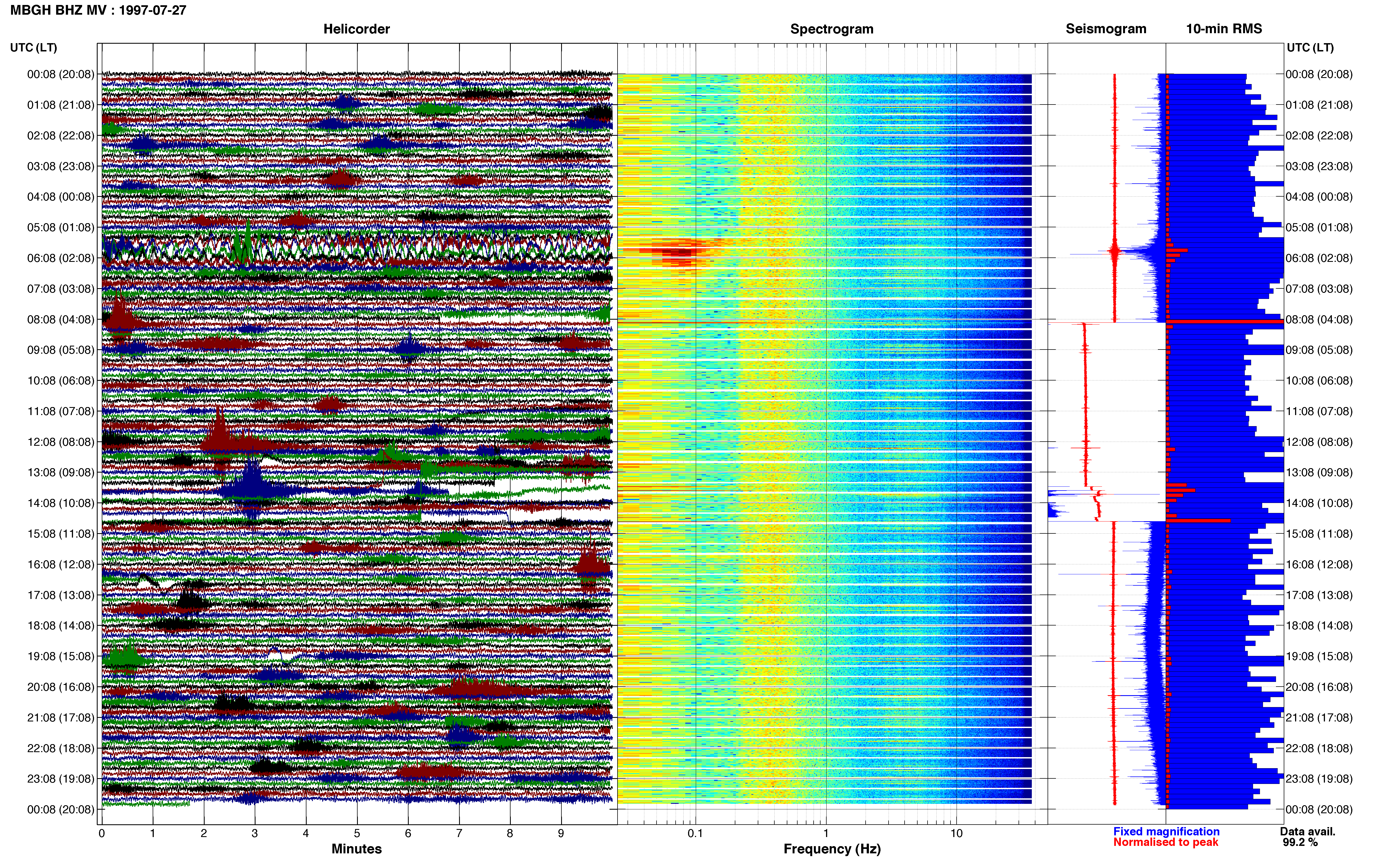Click the 'Minutes' x-axis label
This screenshot has width=1388, height=868.
tap(356, 849)
